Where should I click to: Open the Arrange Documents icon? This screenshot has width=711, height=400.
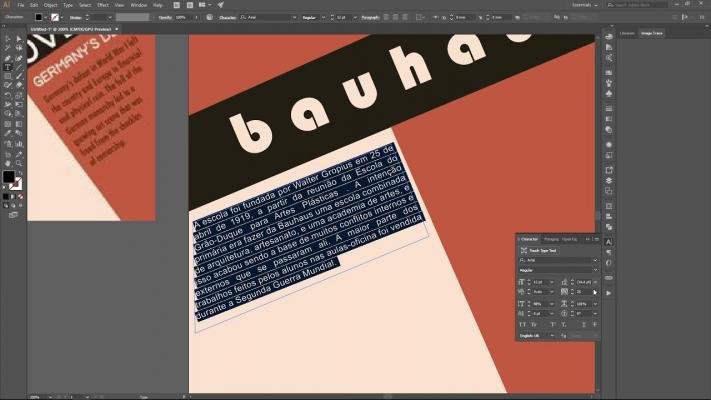(x=204, y=5)
